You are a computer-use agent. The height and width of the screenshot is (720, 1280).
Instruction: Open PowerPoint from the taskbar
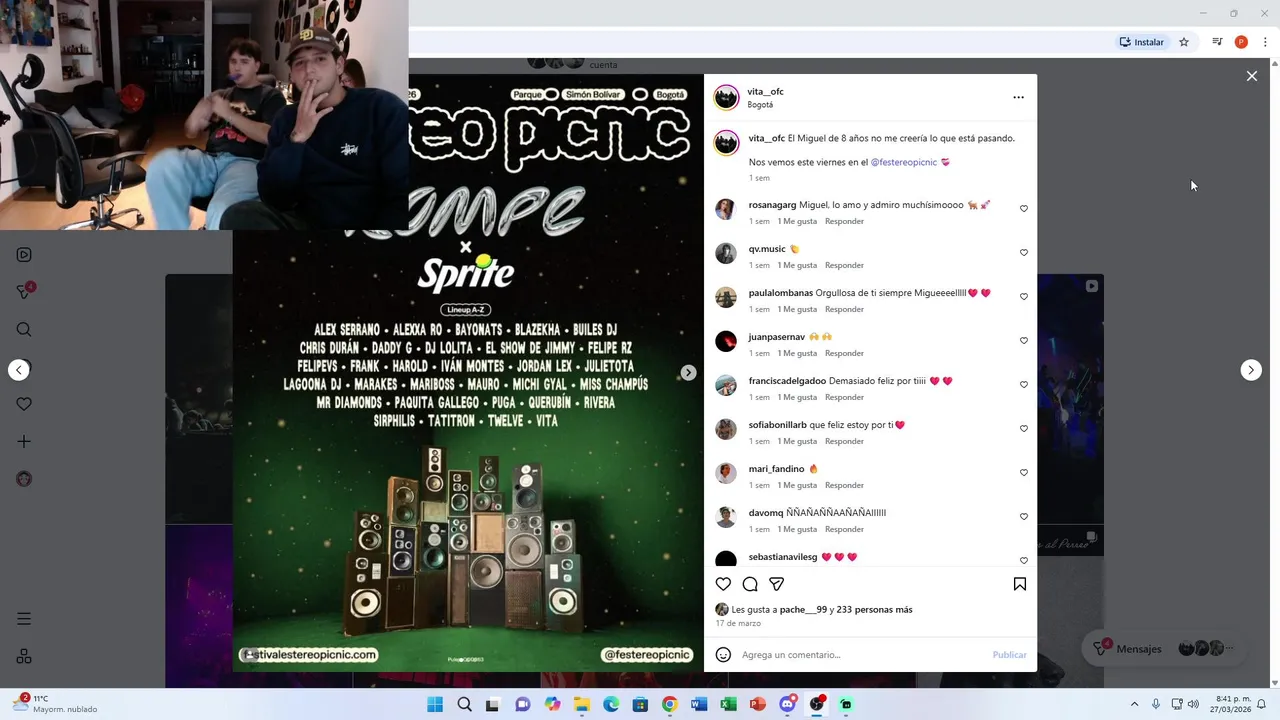click(758, 704)
